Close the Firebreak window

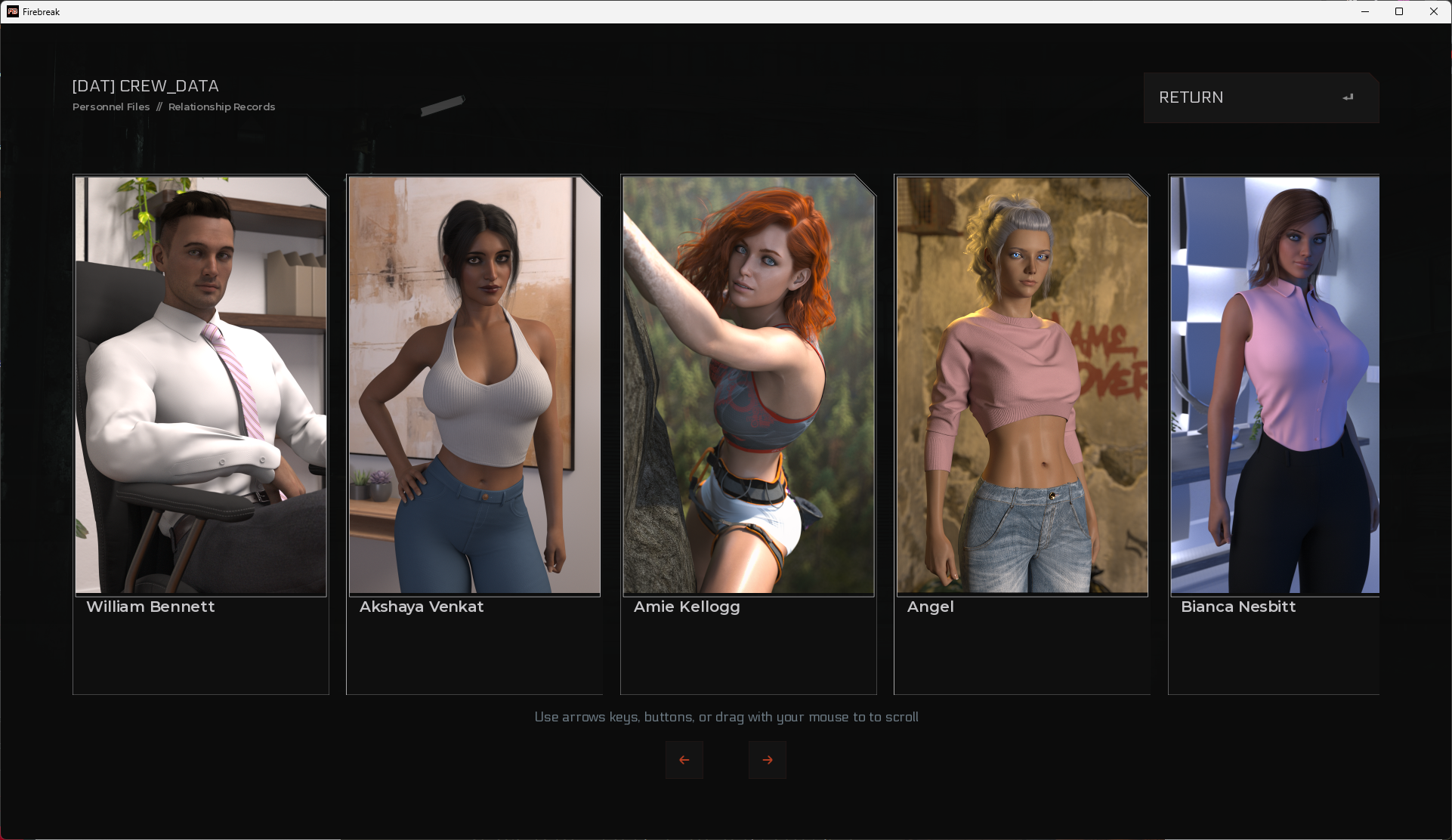click(1434, 11)
